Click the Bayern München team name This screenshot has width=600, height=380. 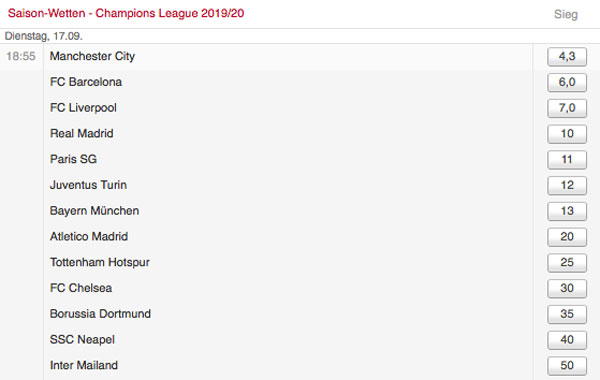coord(94,211)
